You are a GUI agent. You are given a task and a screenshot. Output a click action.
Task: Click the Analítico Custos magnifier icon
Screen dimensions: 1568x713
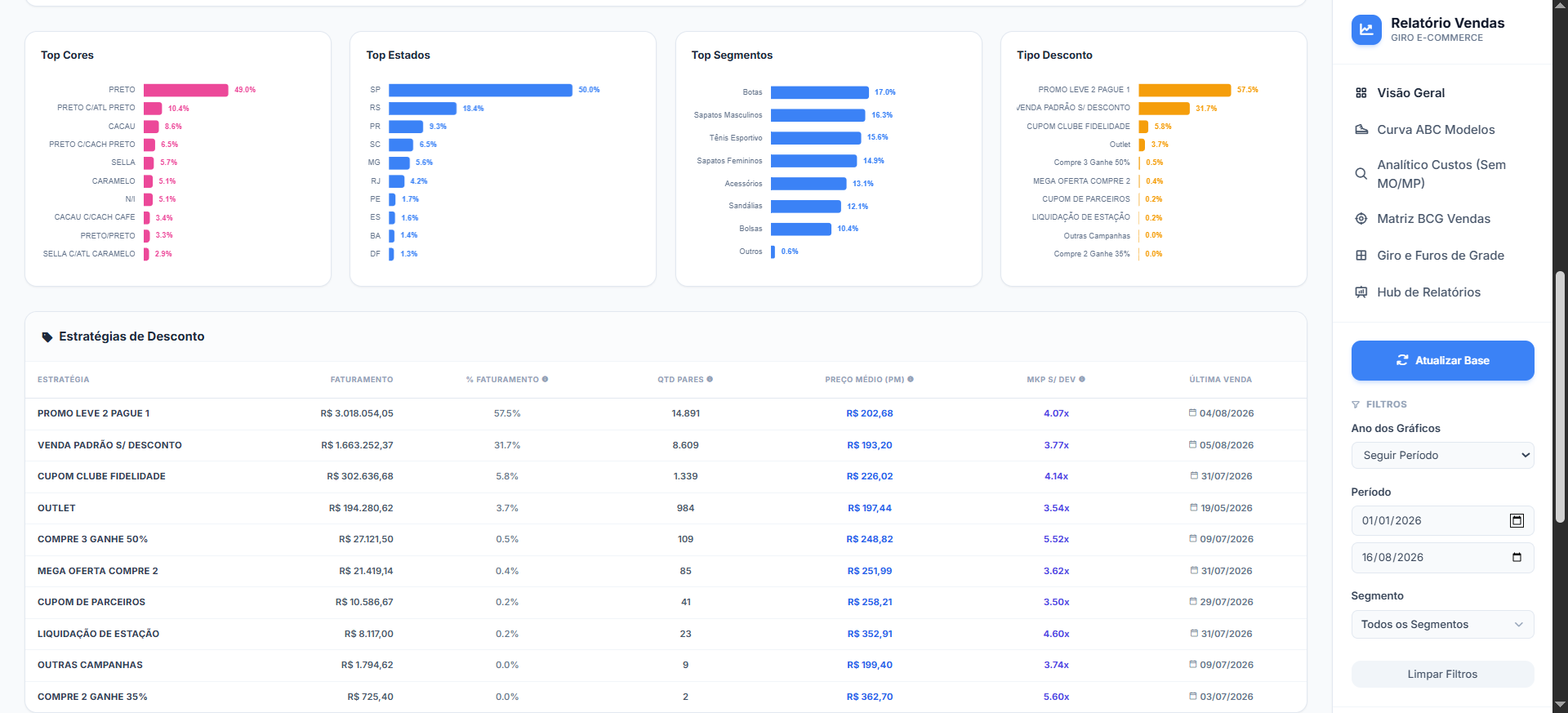pos(1361,174)
